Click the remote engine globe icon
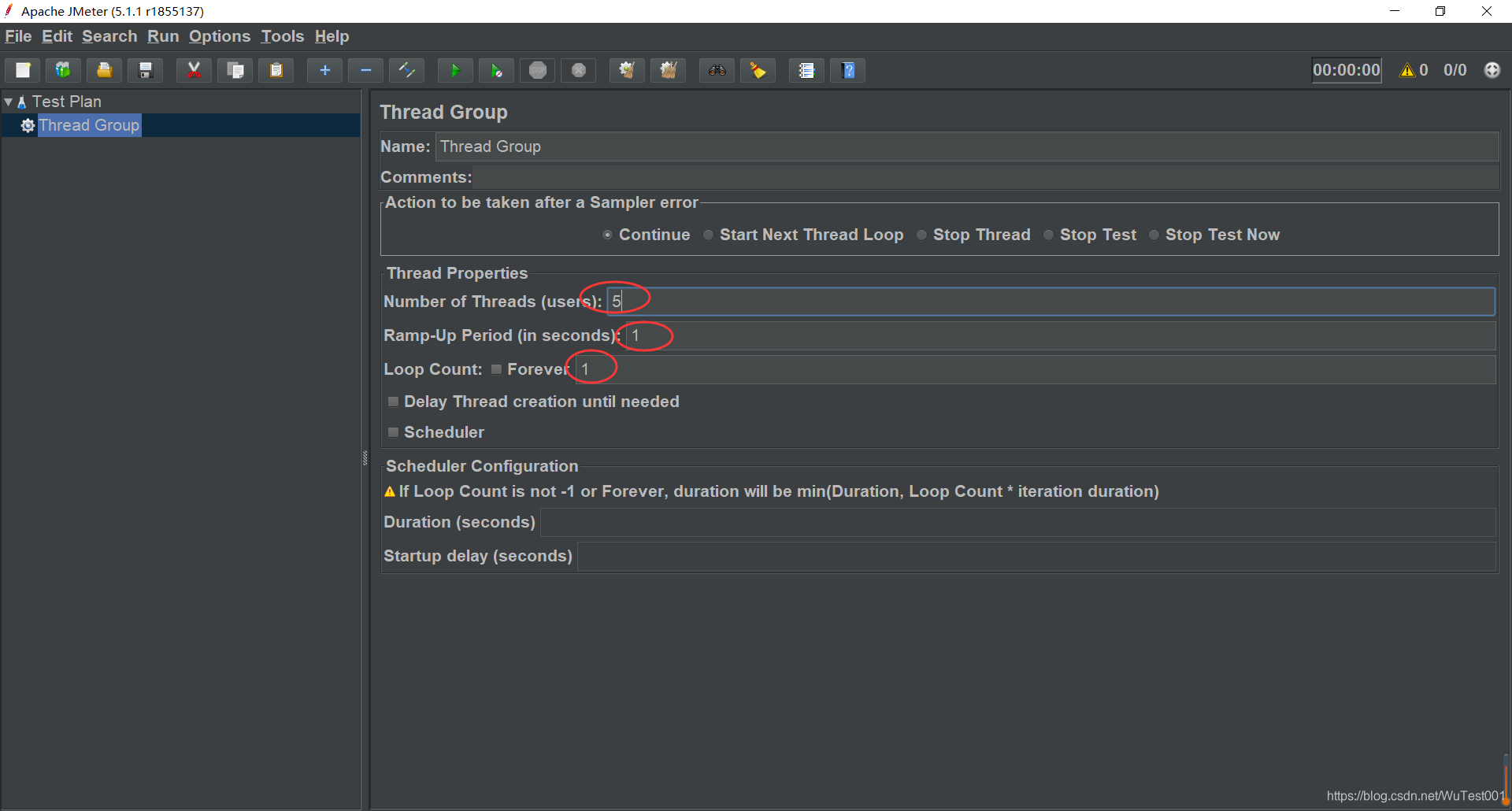1512x811 pixels. click(1492, 70)
